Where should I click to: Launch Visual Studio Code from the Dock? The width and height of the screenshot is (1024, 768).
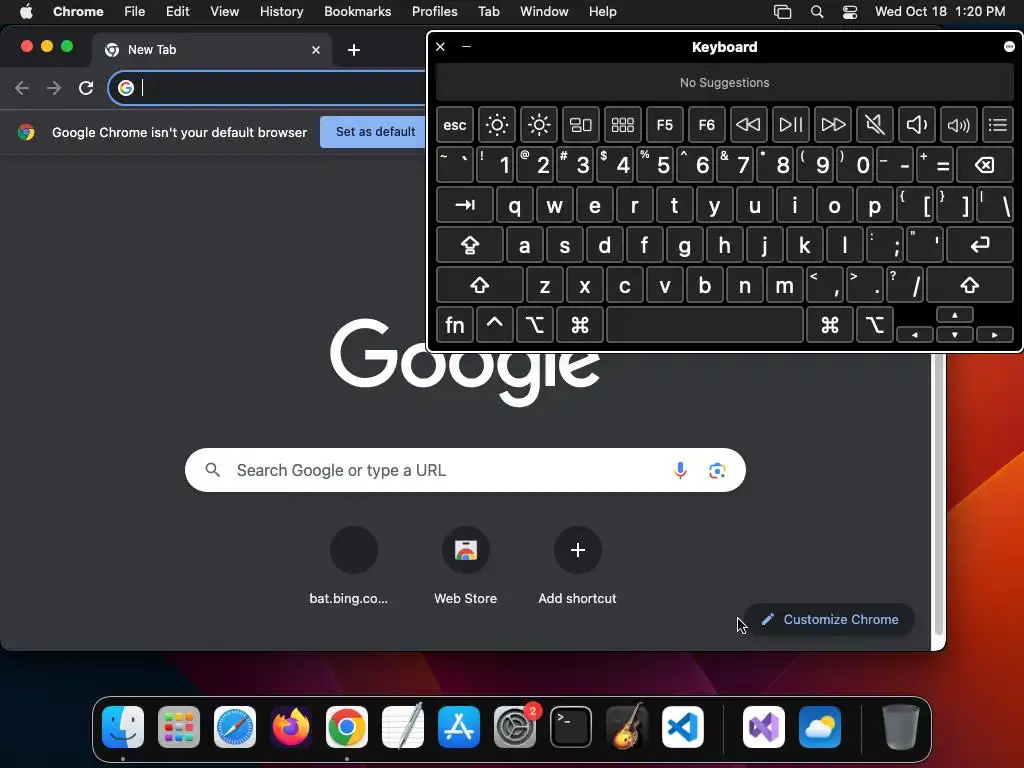[x=682, y=727]
